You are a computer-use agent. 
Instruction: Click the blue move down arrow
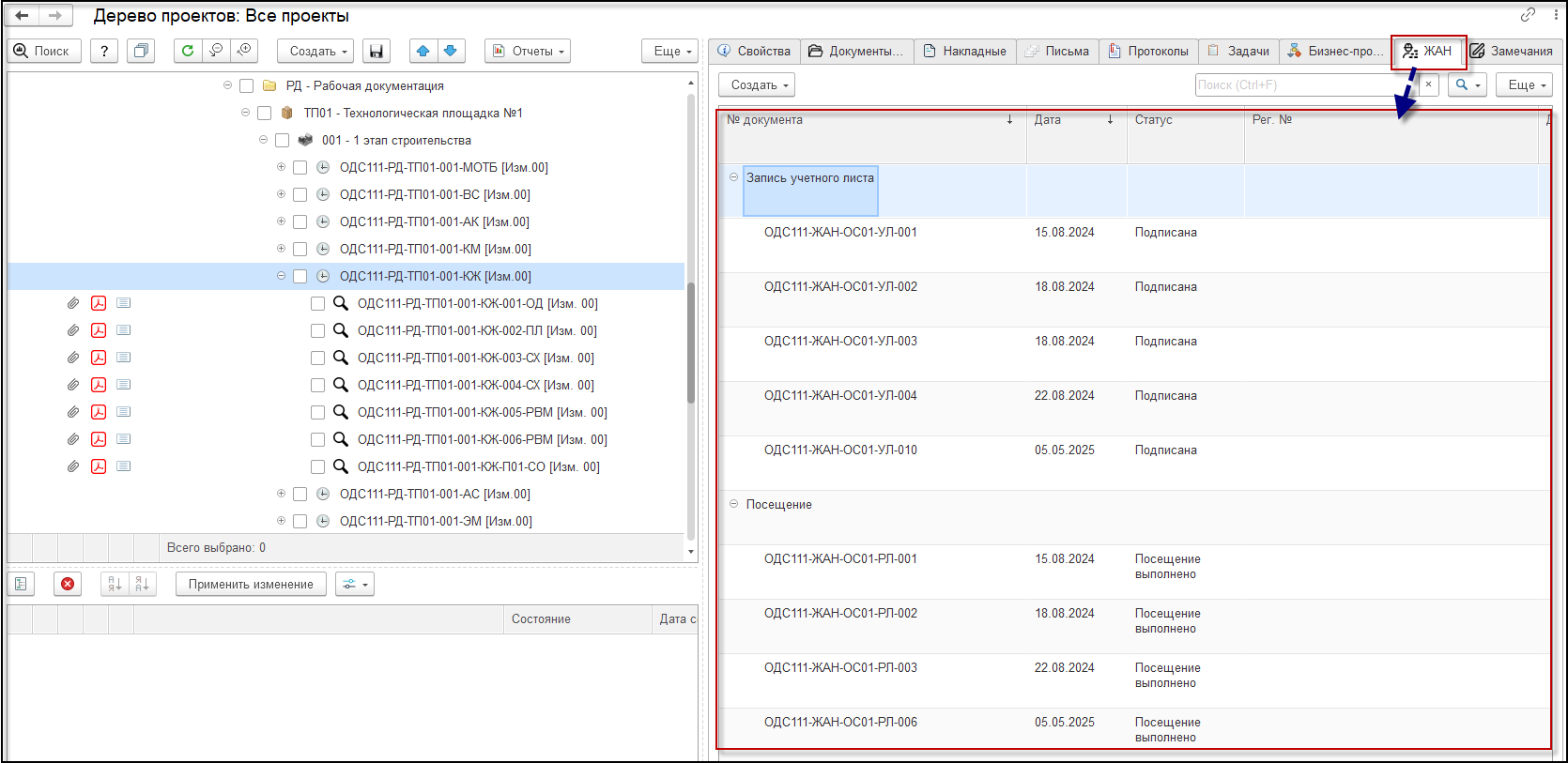(x=451, y=51)
